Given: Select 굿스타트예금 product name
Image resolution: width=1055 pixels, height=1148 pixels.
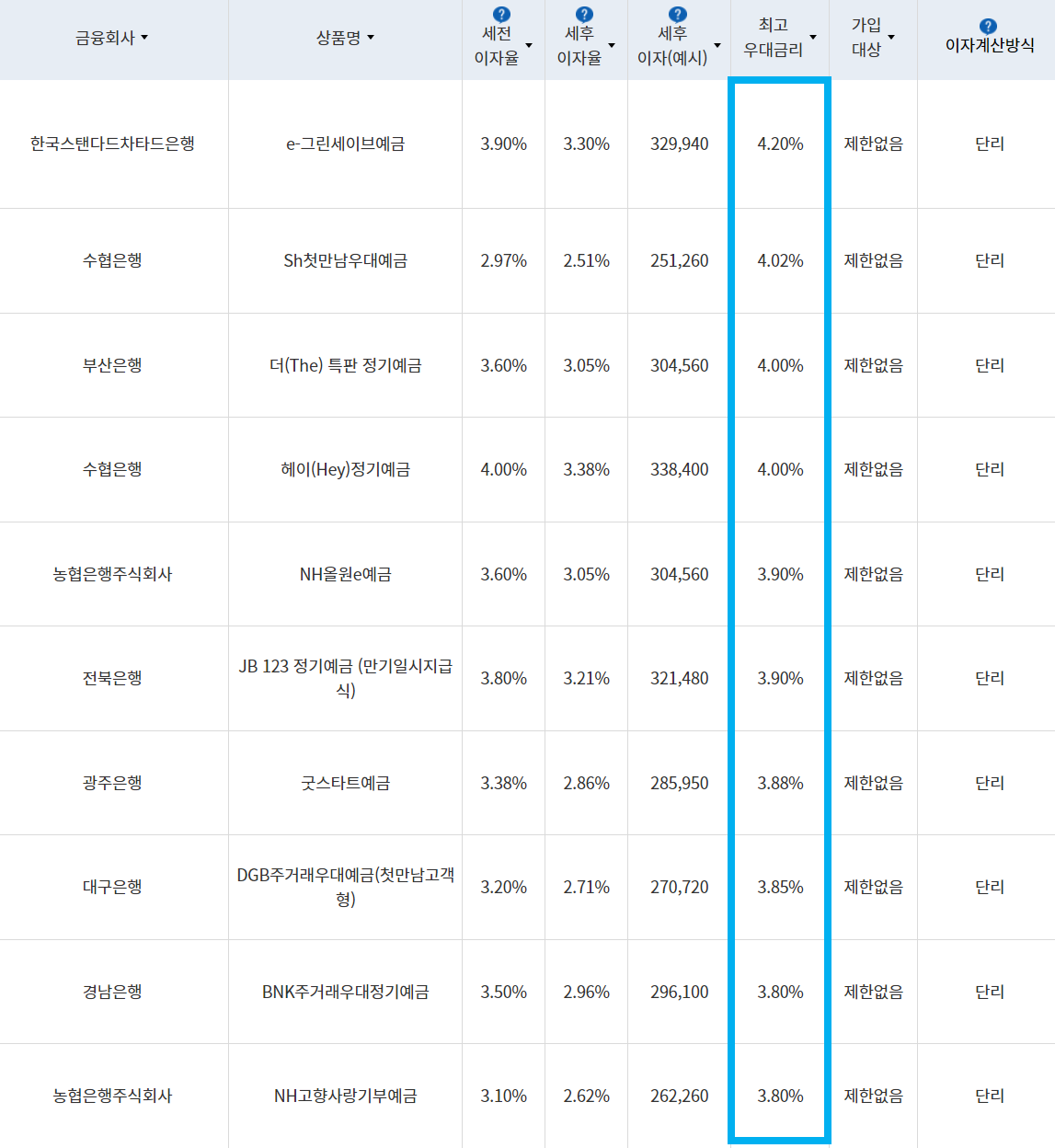Looking at the screenshot, I should pos(345,783).
